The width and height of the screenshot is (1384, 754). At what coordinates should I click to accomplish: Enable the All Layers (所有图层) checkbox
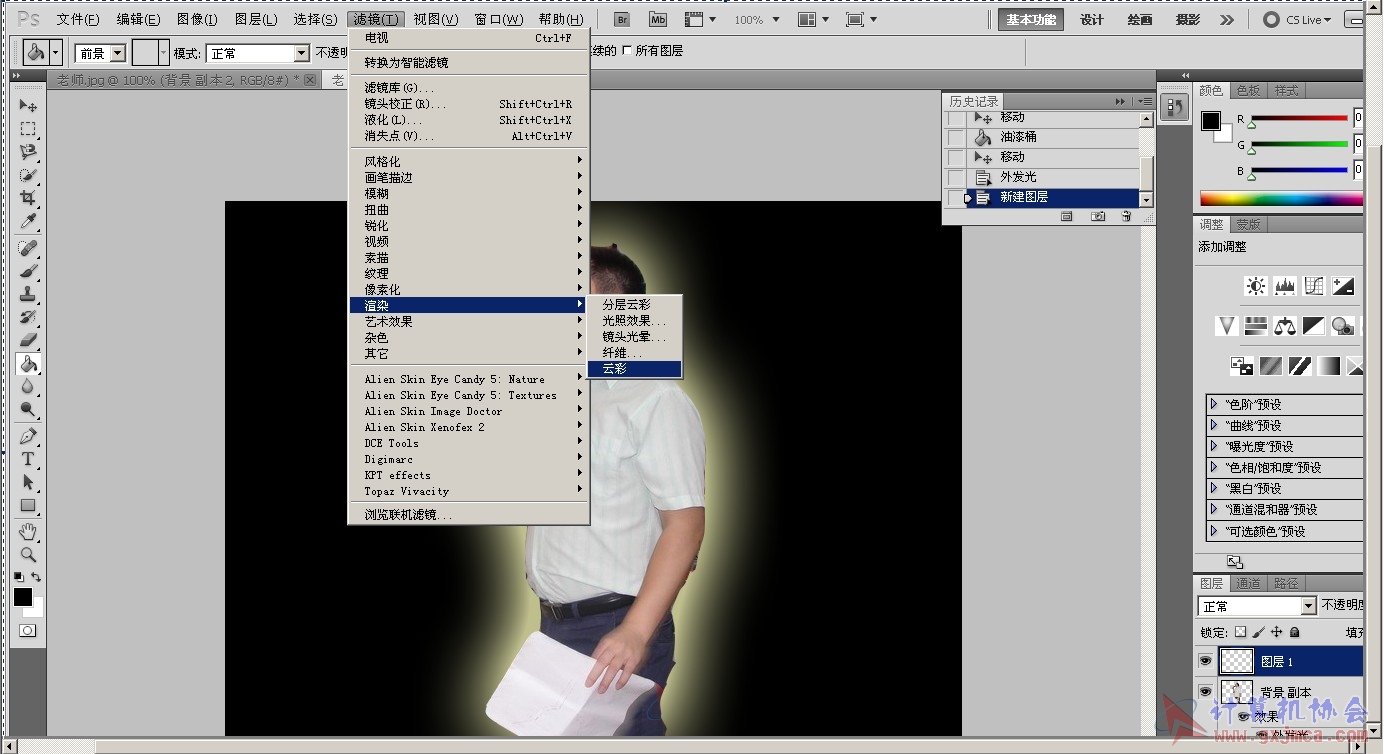tap(627, 51)
